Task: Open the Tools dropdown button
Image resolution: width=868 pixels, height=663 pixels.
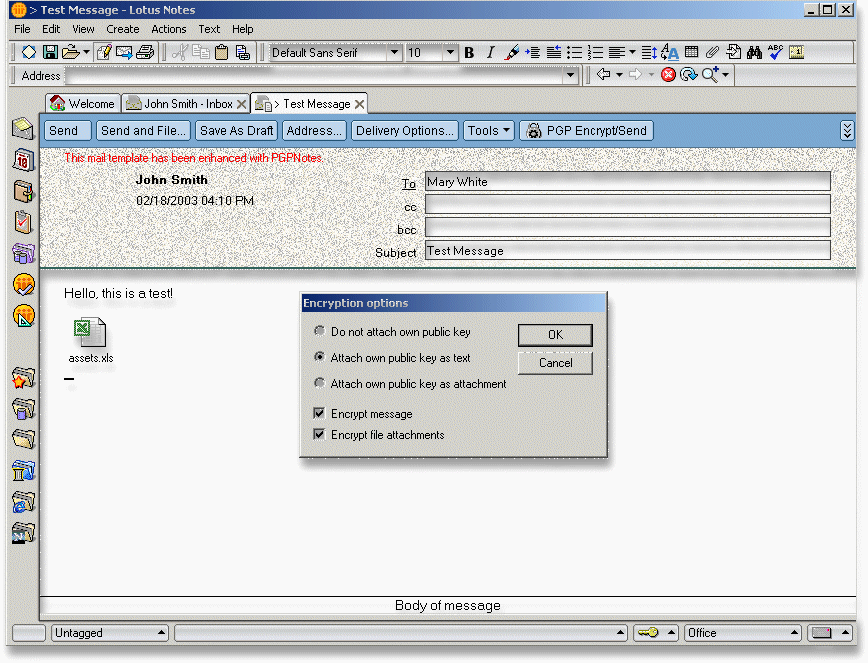Action: tap(488, 131)
